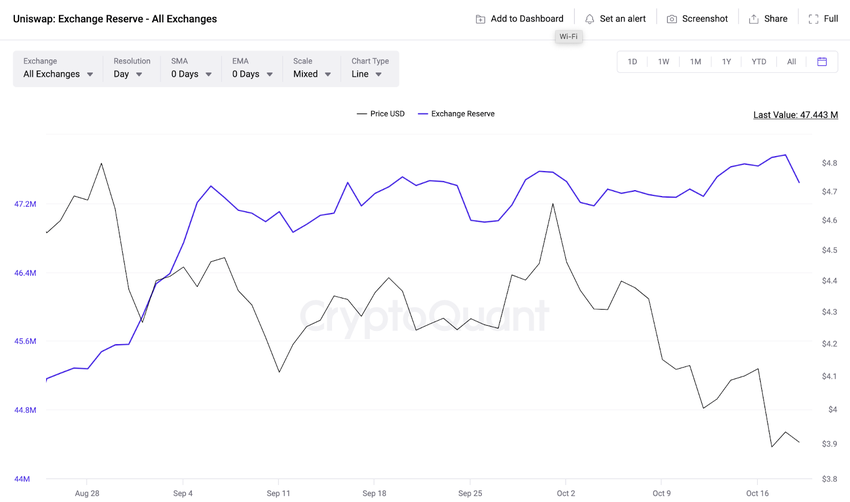Toggle Price USD series in legend
850x502 pixels.
pyautogui.click(x=381, y=114)
